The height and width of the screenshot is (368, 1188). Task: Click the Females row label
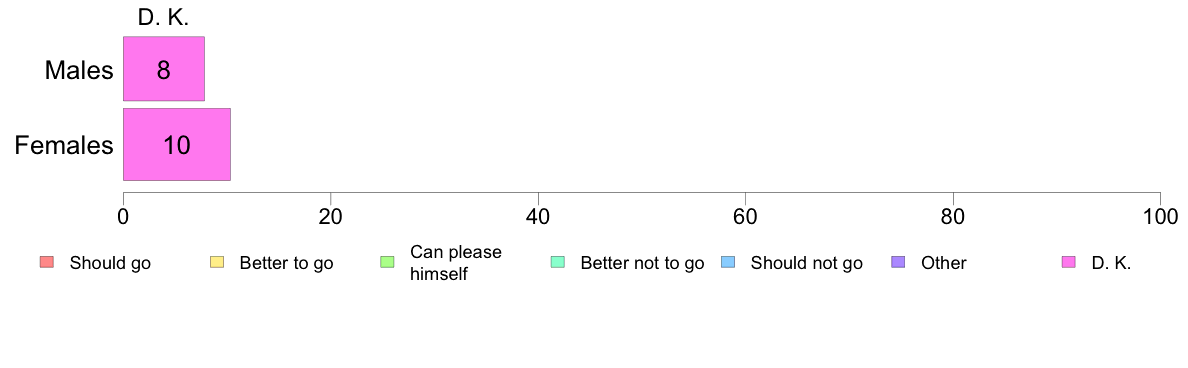pos(64,145)
